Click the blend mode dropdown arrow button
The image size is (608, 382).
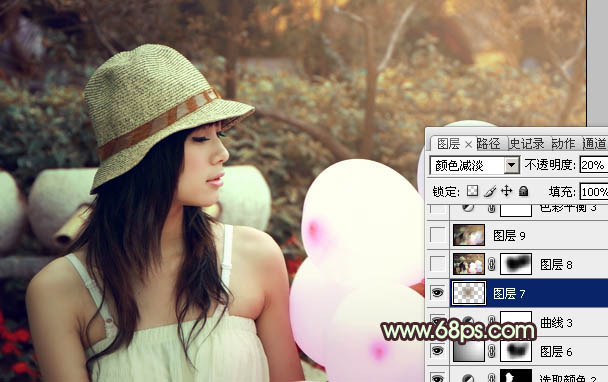pyautogui.click(x=512, y=166)
